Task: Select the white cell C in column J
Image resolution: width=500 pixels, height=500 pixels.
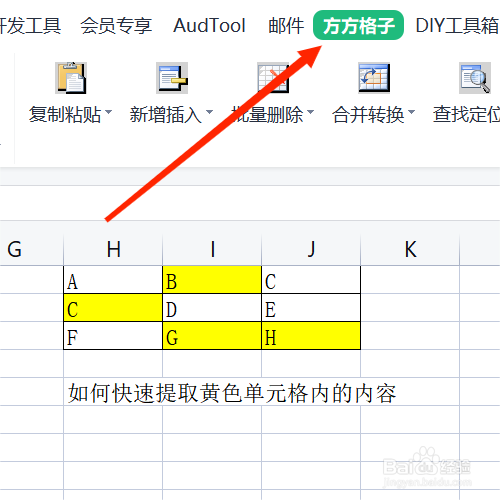Action: 311,280
